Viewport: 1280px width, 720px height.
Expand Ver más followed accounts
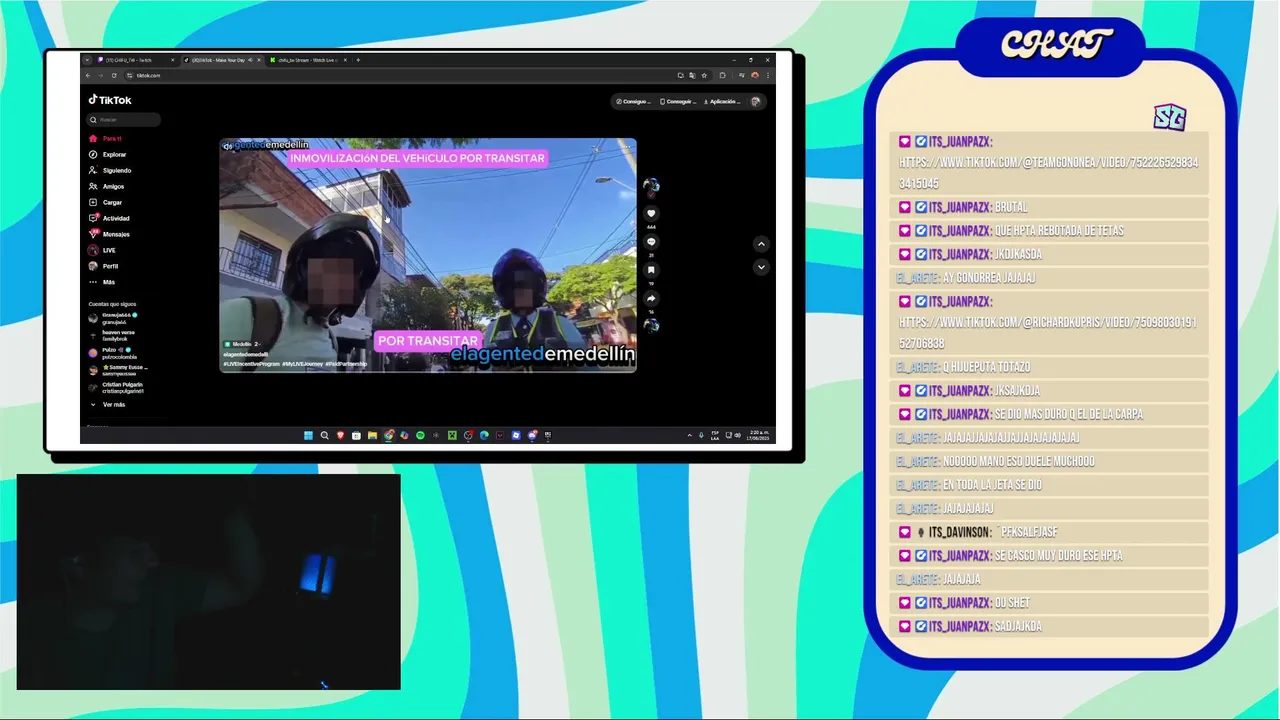pos(108,405)
